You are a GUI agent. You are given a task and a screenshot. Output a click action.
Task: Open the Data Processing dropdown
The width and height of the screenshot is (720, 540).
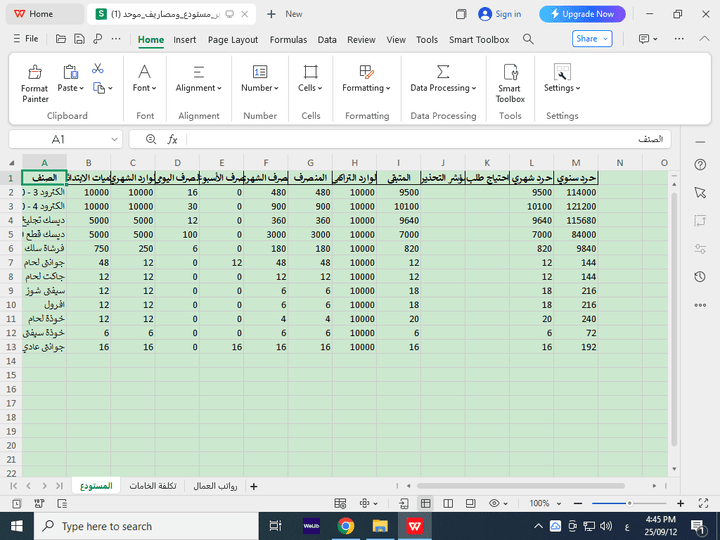[443, 88]
